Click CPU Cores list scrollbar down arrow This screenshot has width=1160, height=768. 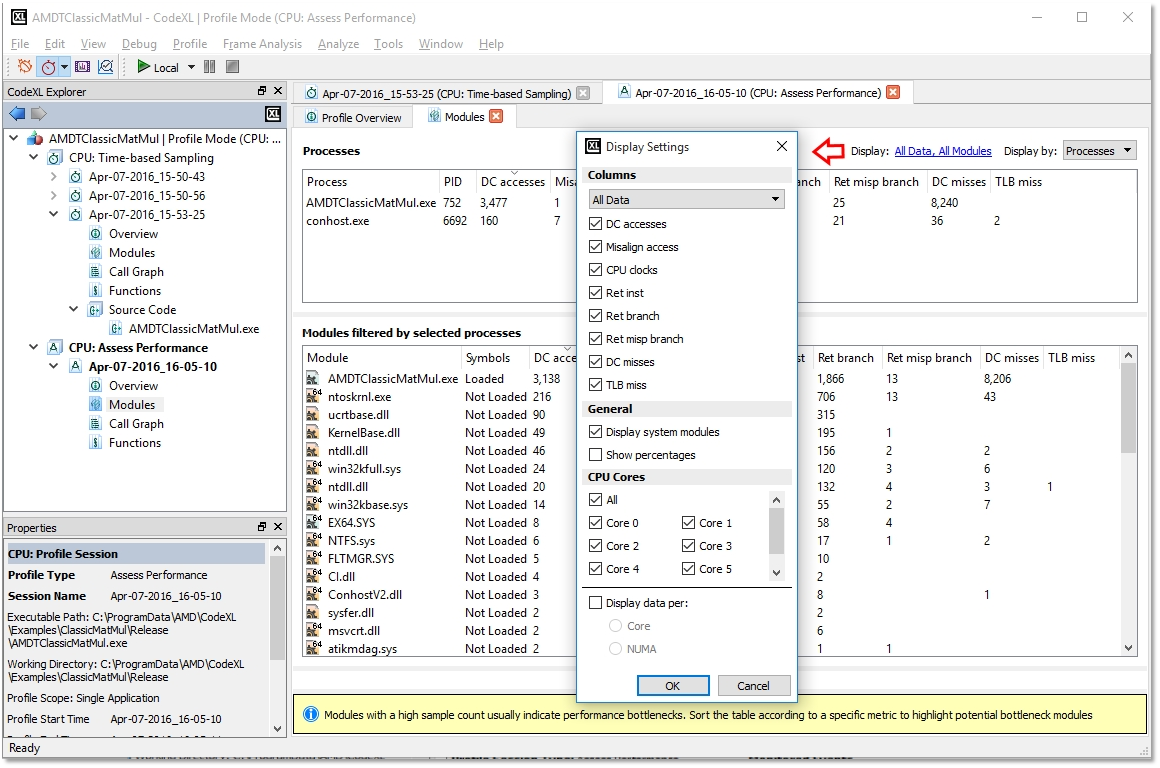pyautogui.click(x=776, y=572)
